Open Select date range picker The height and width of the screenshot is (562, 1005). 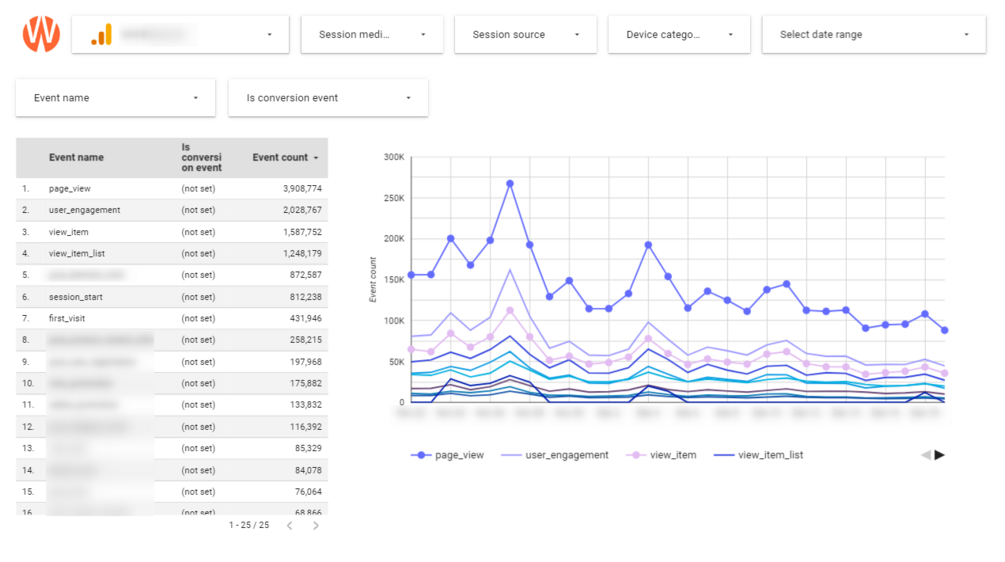(875, 34)
